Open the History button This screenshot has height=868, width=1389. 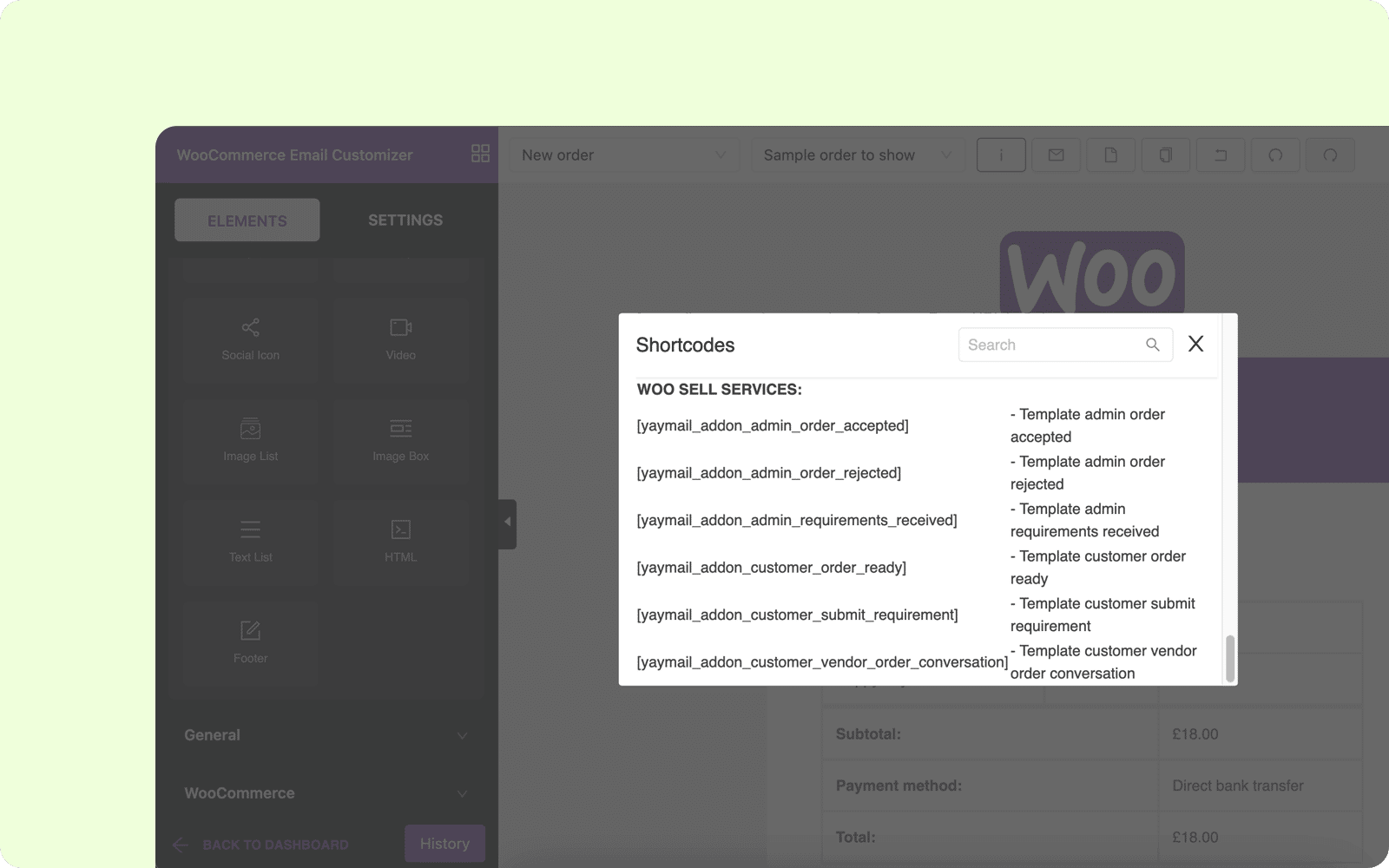pyautogui.click(x=444, y=844)
